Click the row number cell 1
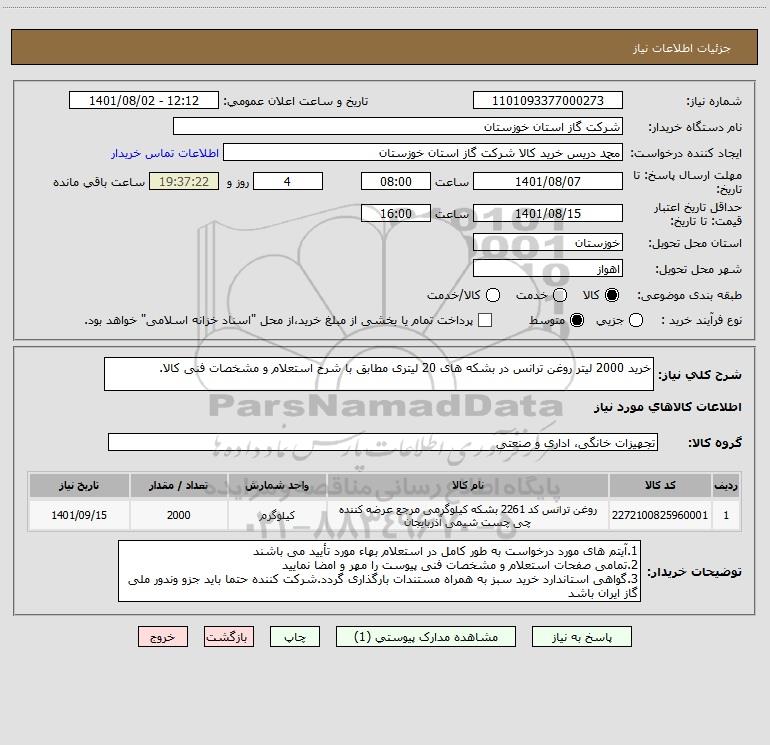The width and height of the screenshot is (770, 745). [726, 515]
